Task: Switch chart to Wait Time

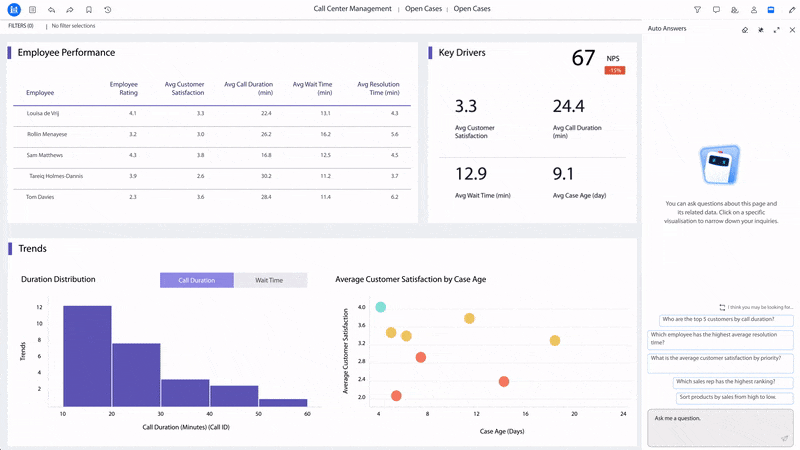Action: point(270,281)
